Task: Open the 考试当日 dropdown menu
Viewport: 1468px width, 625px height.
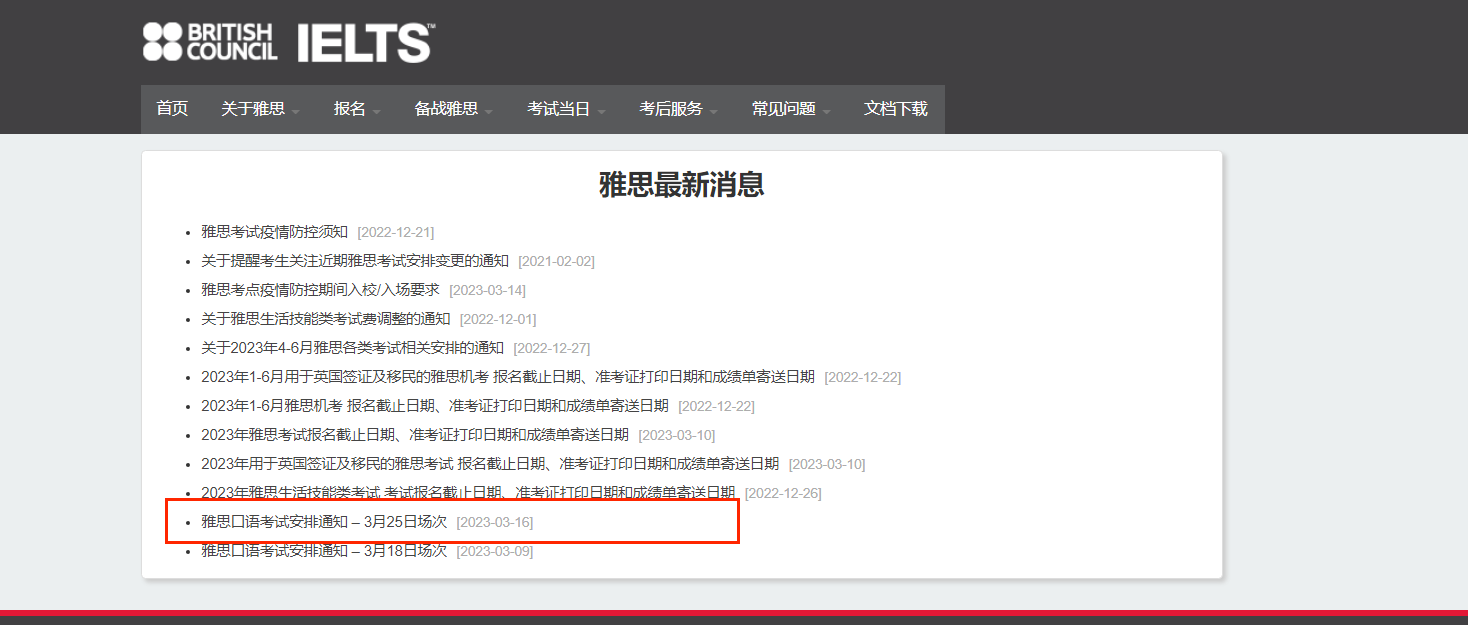Action: pyautogui.click(x=566, y=109)
